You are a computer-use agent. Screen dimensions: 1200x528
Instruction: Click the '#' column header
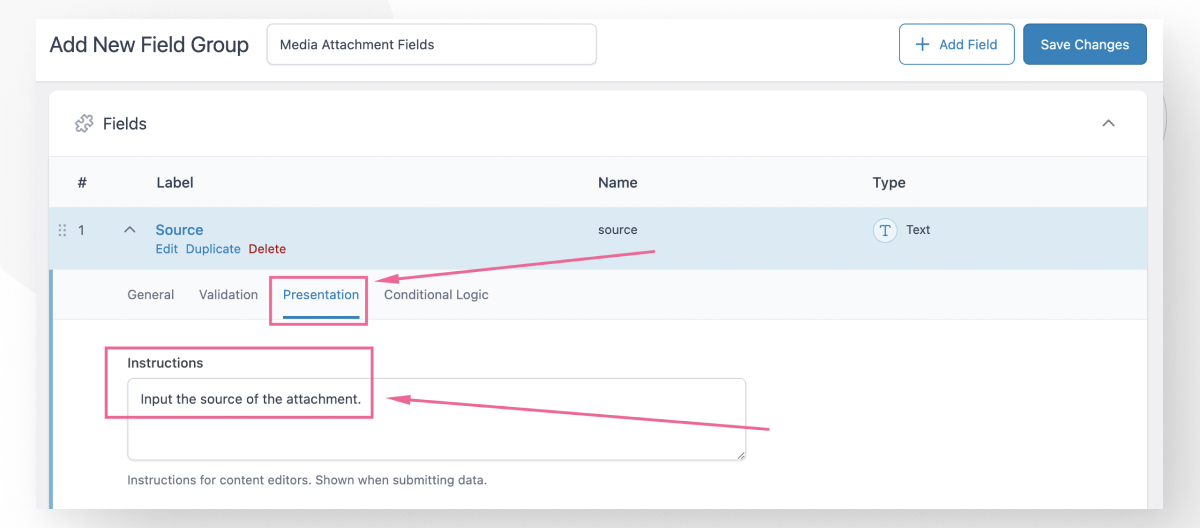82,183
